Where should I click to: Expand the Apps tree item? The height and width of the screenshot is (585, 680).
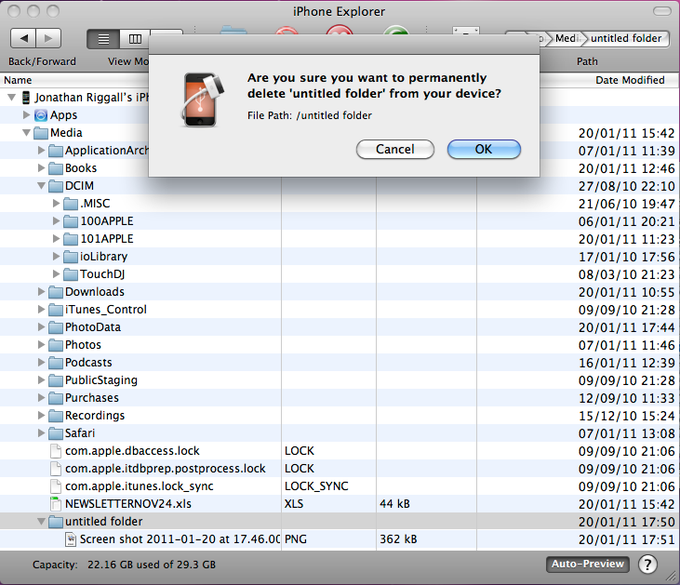[x=26, y=115]
